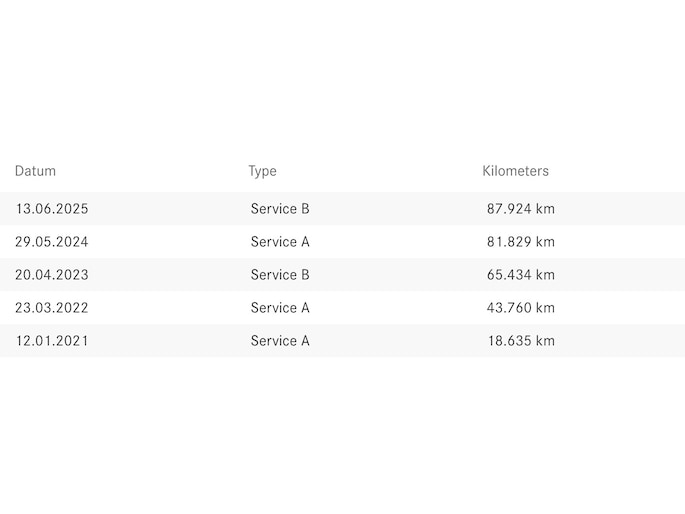
Task: Select the date 12.01.2021
Action: [52, 341]
